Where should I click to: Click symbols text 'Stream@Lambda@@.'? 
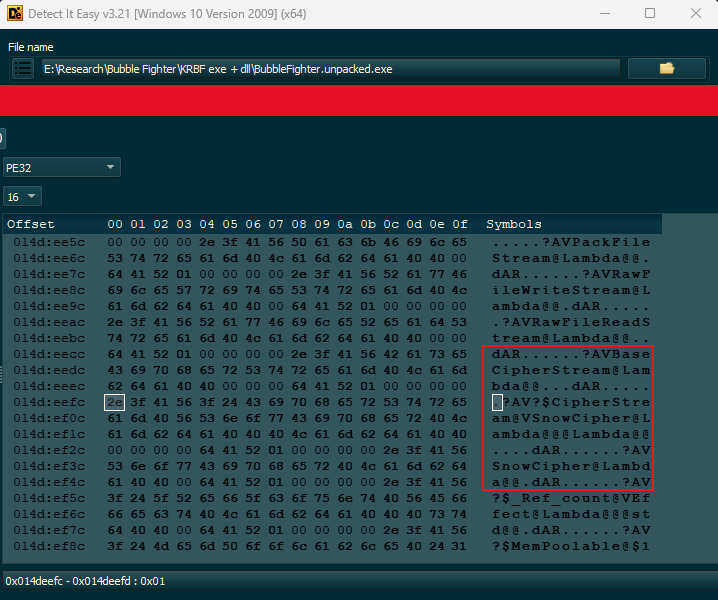[571, 258]
